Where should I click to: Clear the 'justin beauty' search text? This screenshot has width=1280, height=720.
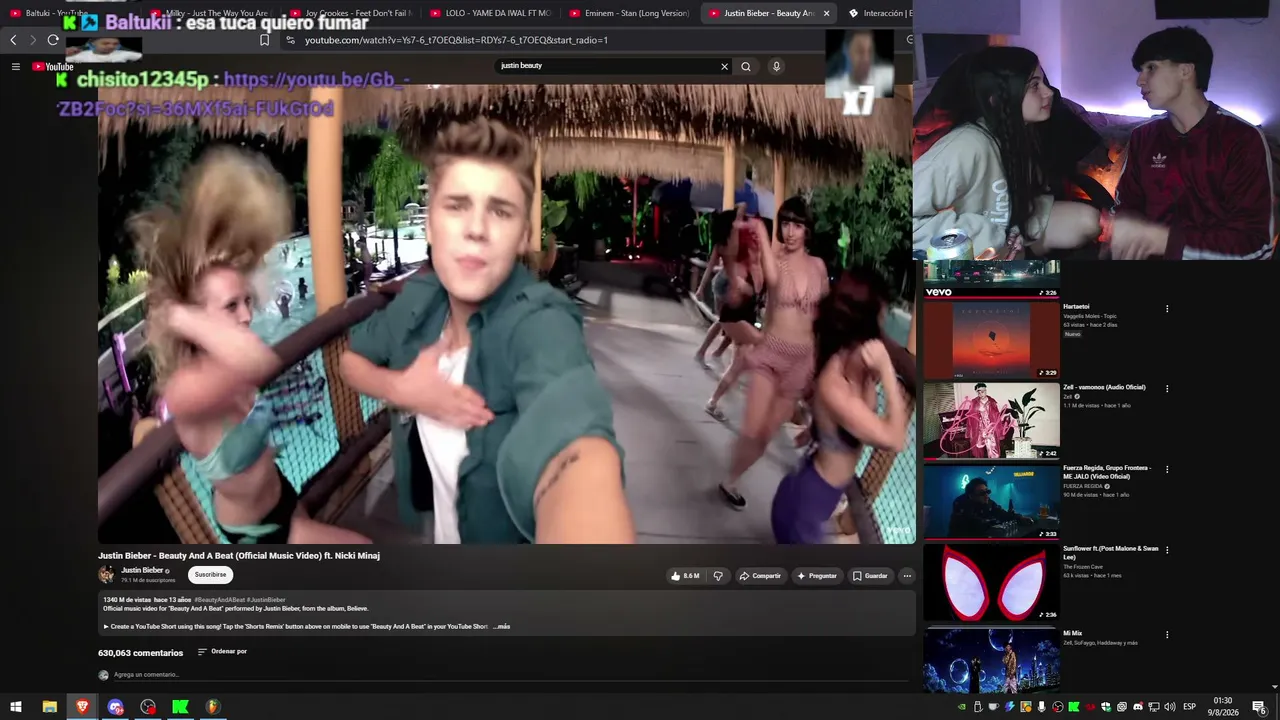click(725, 67)
